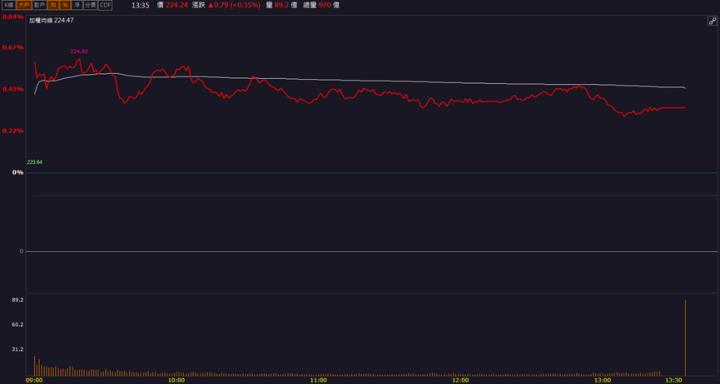Viewport: 720px width, 384px height.
Task: Click the 224.83 high-price marker label
Action: pos(79,51)
